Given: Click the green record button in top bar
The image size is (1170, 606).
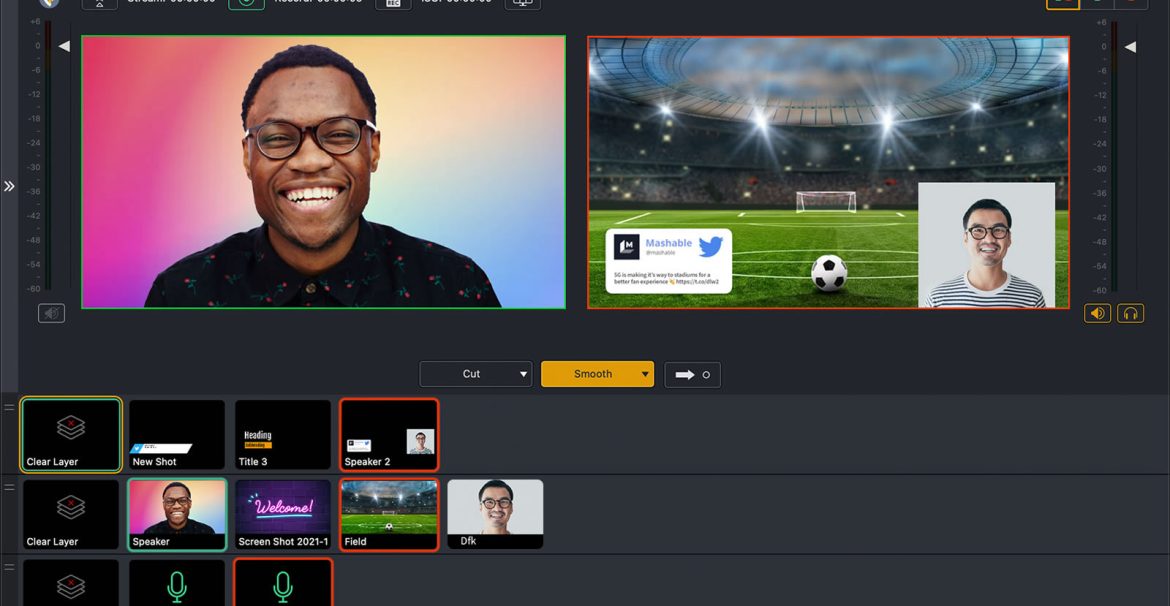Looking at the screenshot, I should tap(246, 3).
